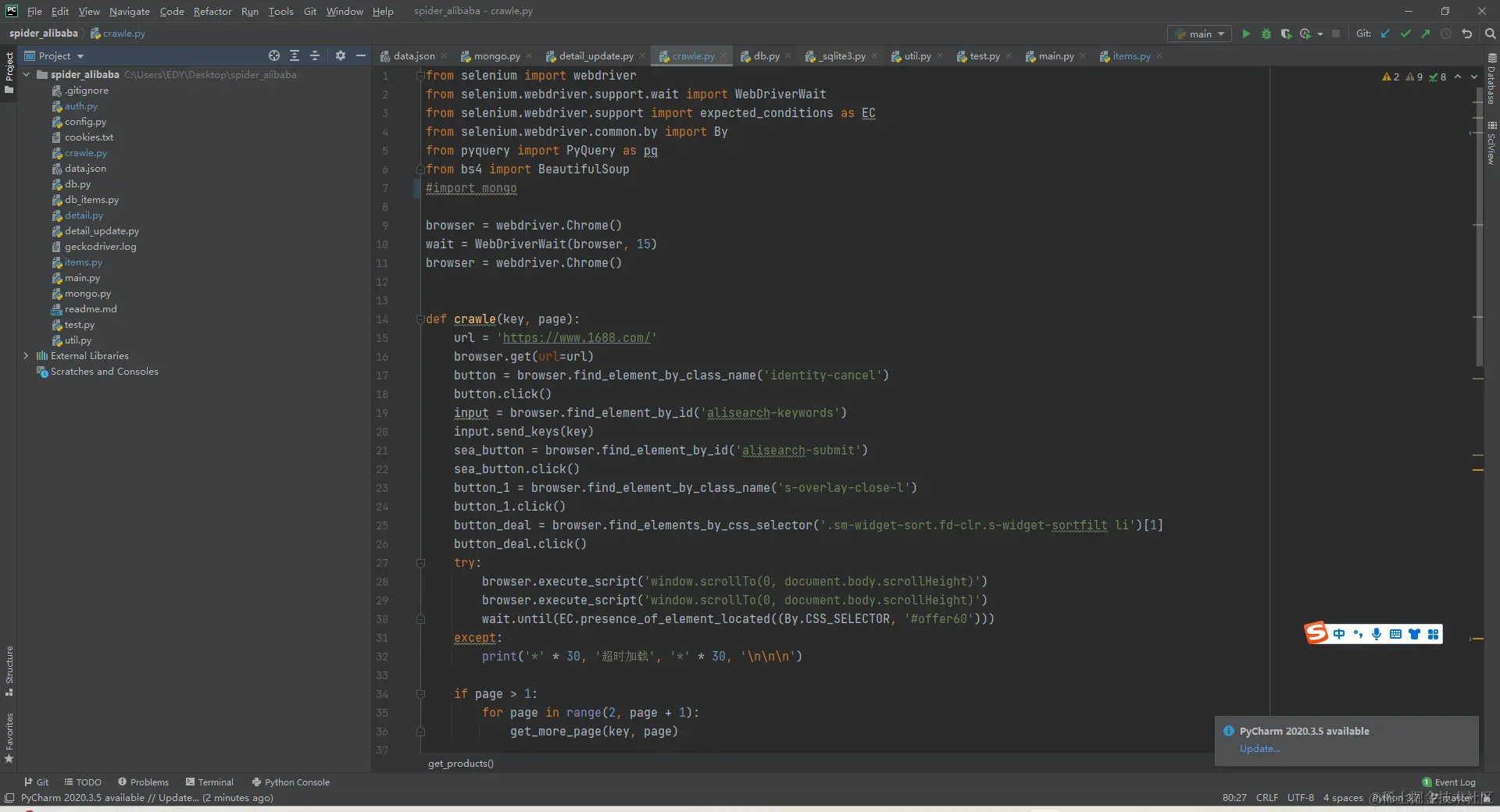
Task: Open config.py in the project tree
Action: click(x=85, y=121)
